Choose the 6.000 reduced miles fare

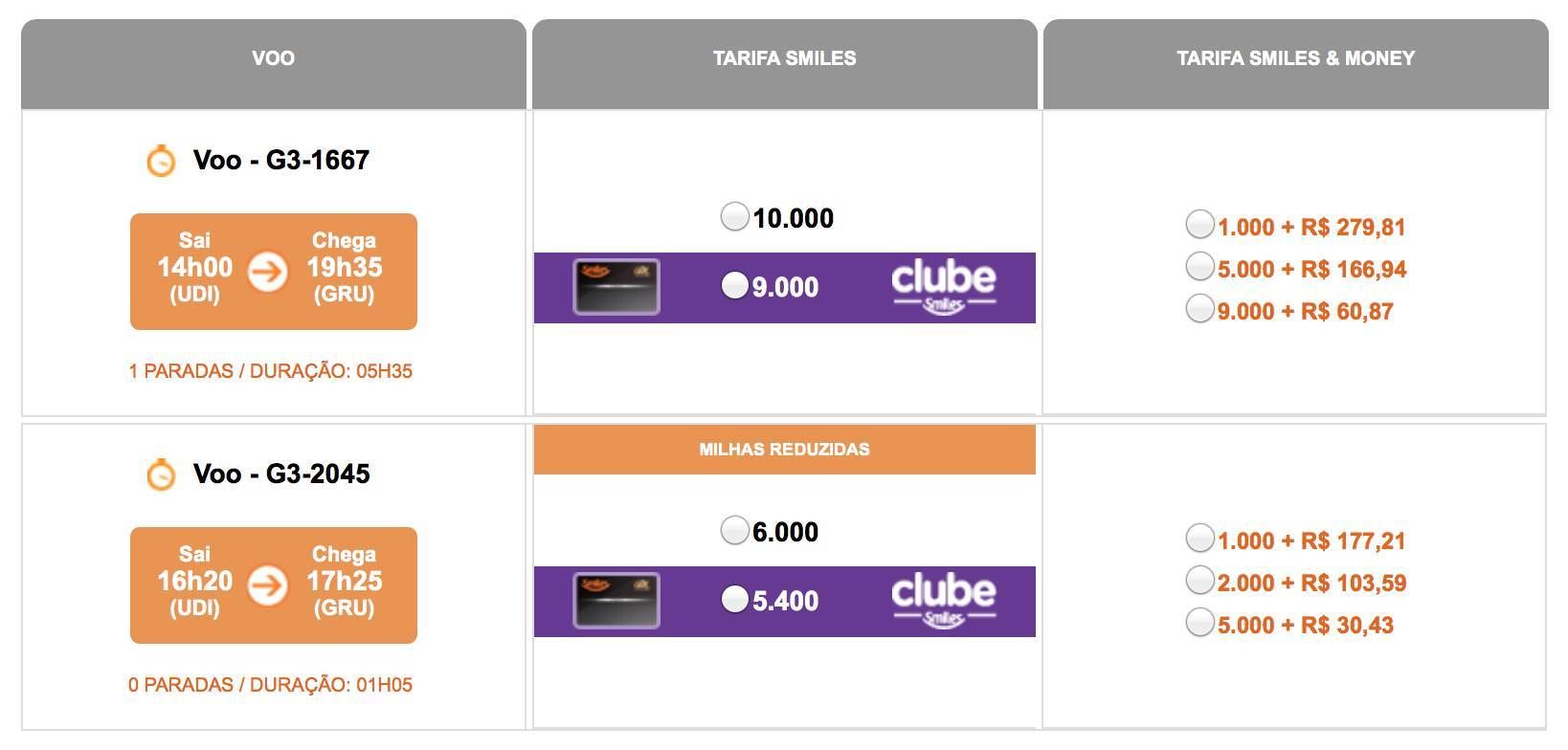point(734,530)
